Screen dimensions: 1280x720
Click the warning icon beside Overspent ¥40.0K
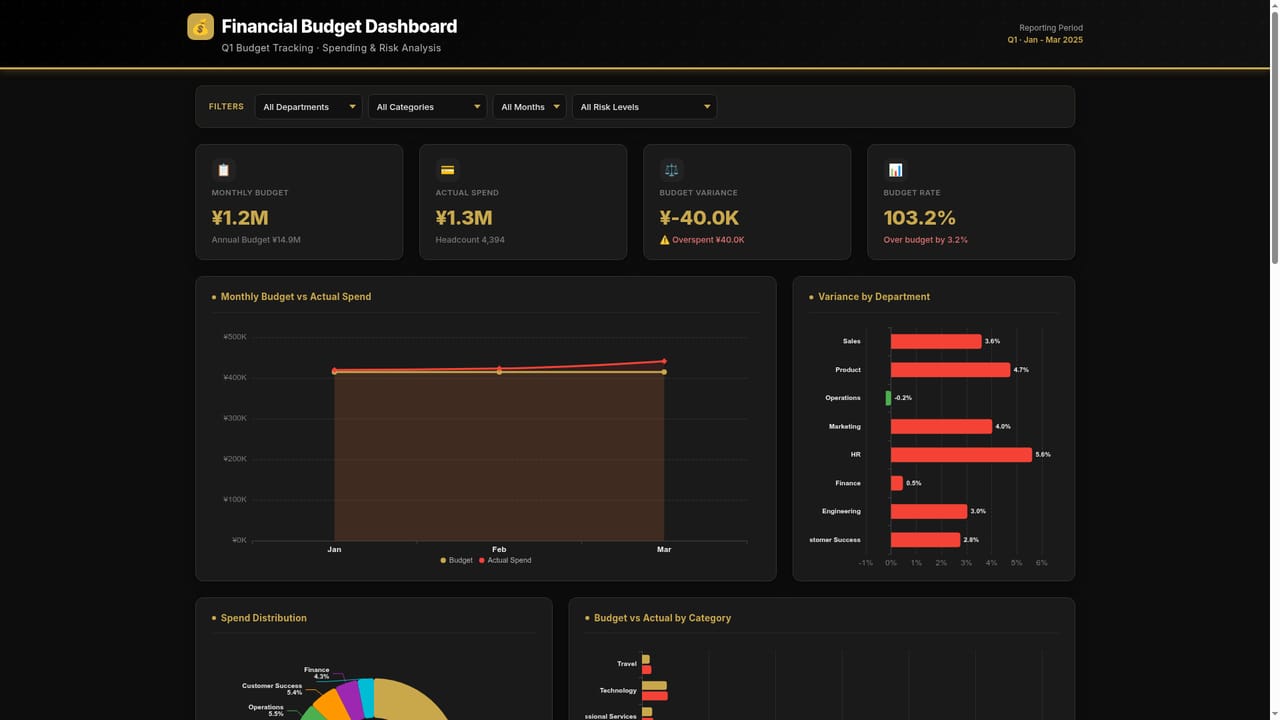(665, 240)
